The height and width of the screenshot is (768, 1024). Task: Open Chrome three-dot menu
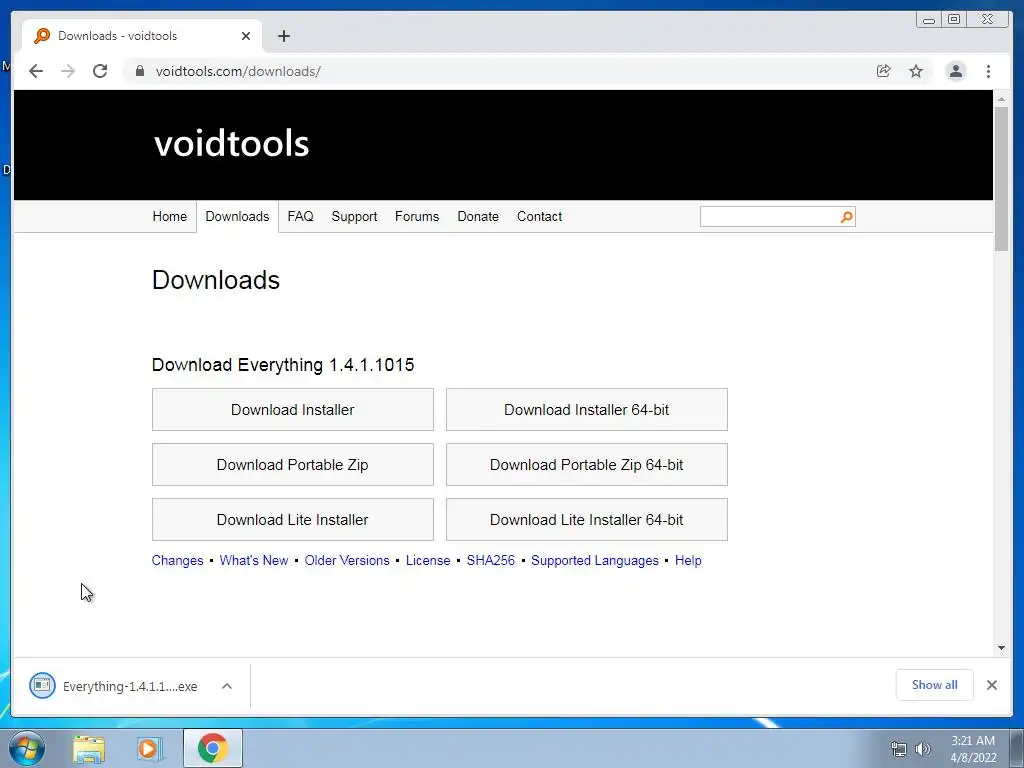(x=988, y=71)
